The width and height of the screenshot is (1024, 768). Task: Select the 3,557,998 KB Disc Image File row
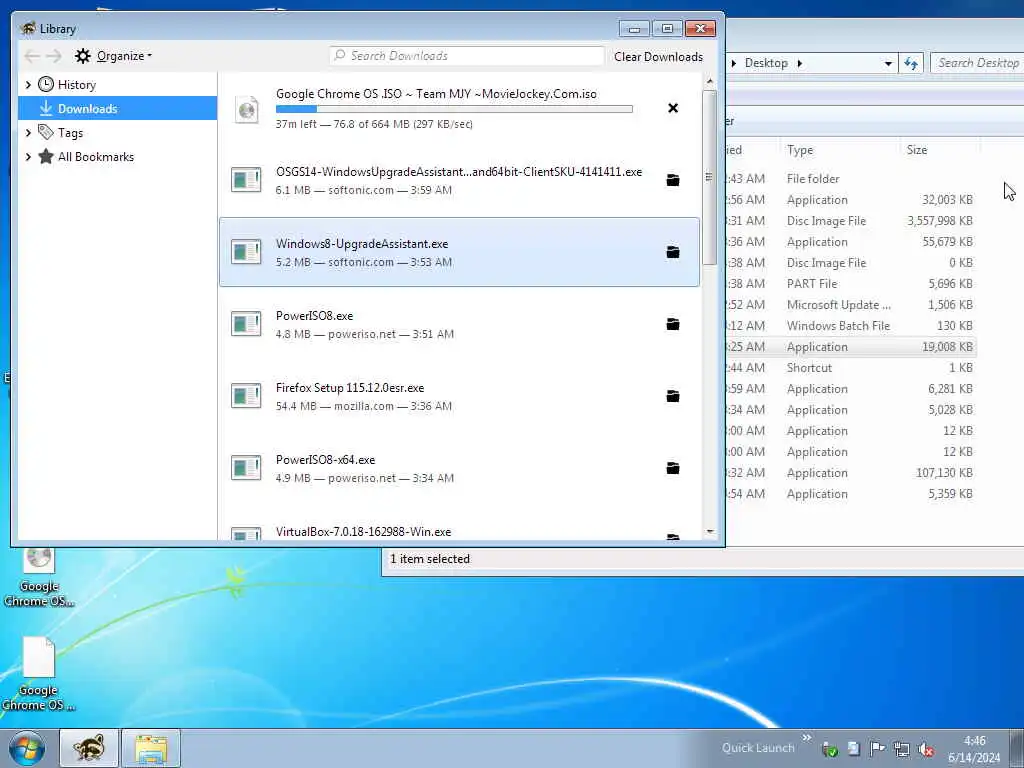pyautogui.click(x=851, y=221)
